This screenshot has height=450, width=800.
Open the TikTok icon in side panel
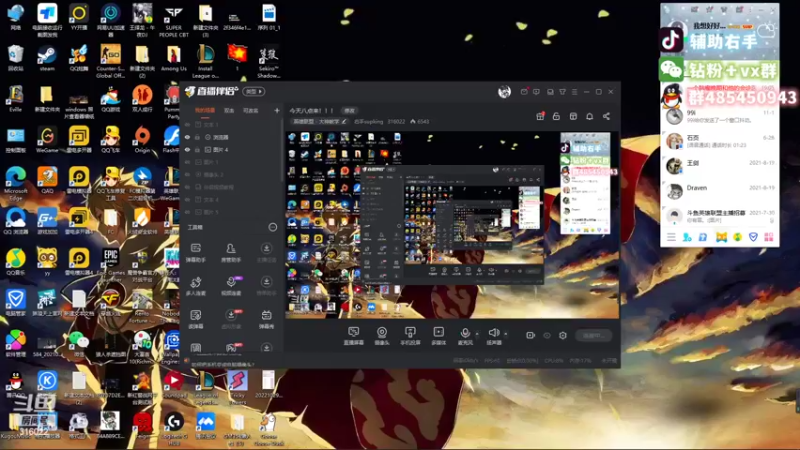[x=671, y=39]
